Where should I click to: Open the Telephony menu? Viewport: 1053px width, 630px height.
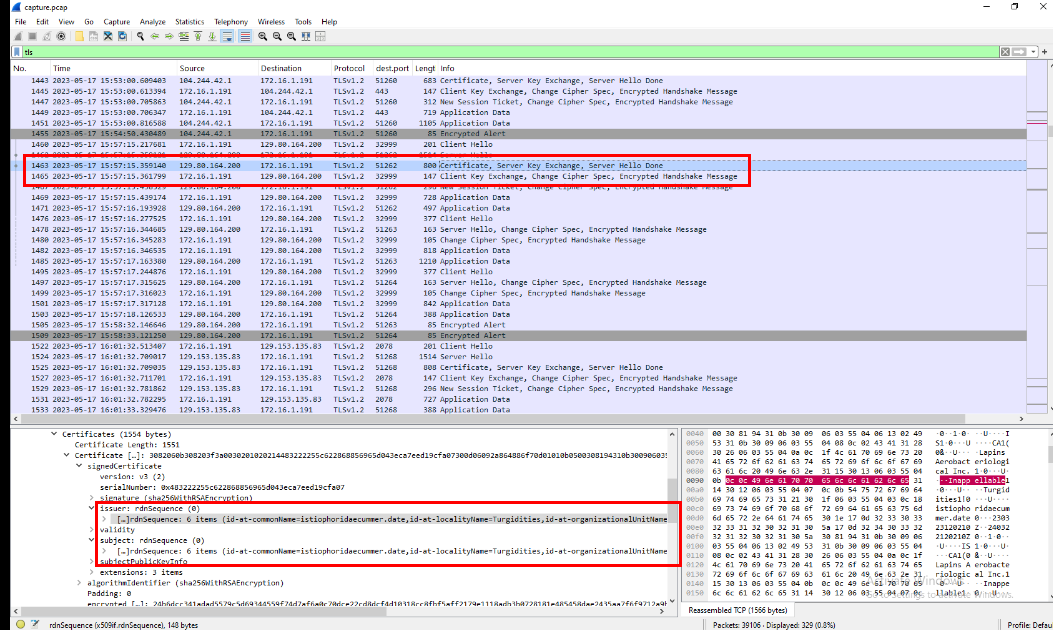231,20
